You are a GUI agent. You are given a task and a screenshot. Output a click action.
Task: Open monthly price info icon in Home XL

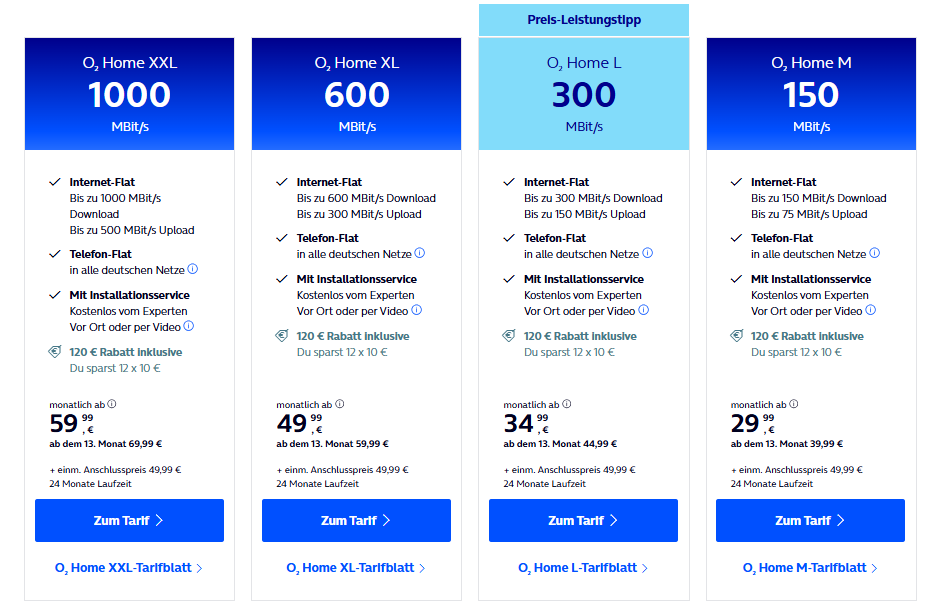[x=339, y=404]
